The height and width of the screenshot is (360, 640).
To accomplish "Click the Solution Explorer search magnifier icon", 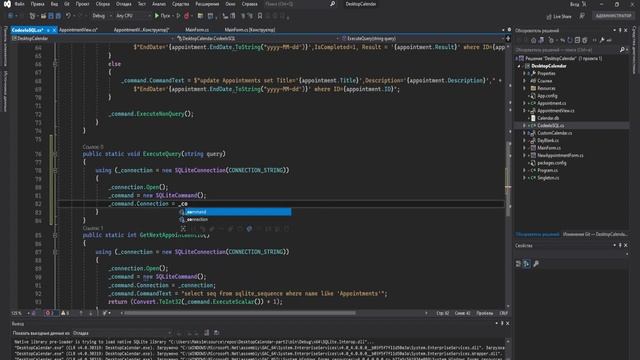I will (x=622, y=50).
